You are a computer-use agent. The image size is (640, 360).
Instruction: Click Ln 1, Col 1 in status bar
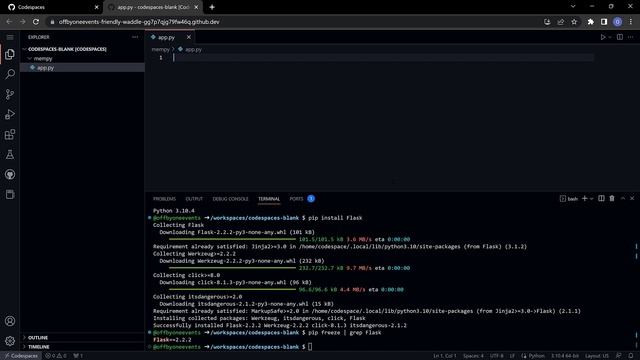444,356
